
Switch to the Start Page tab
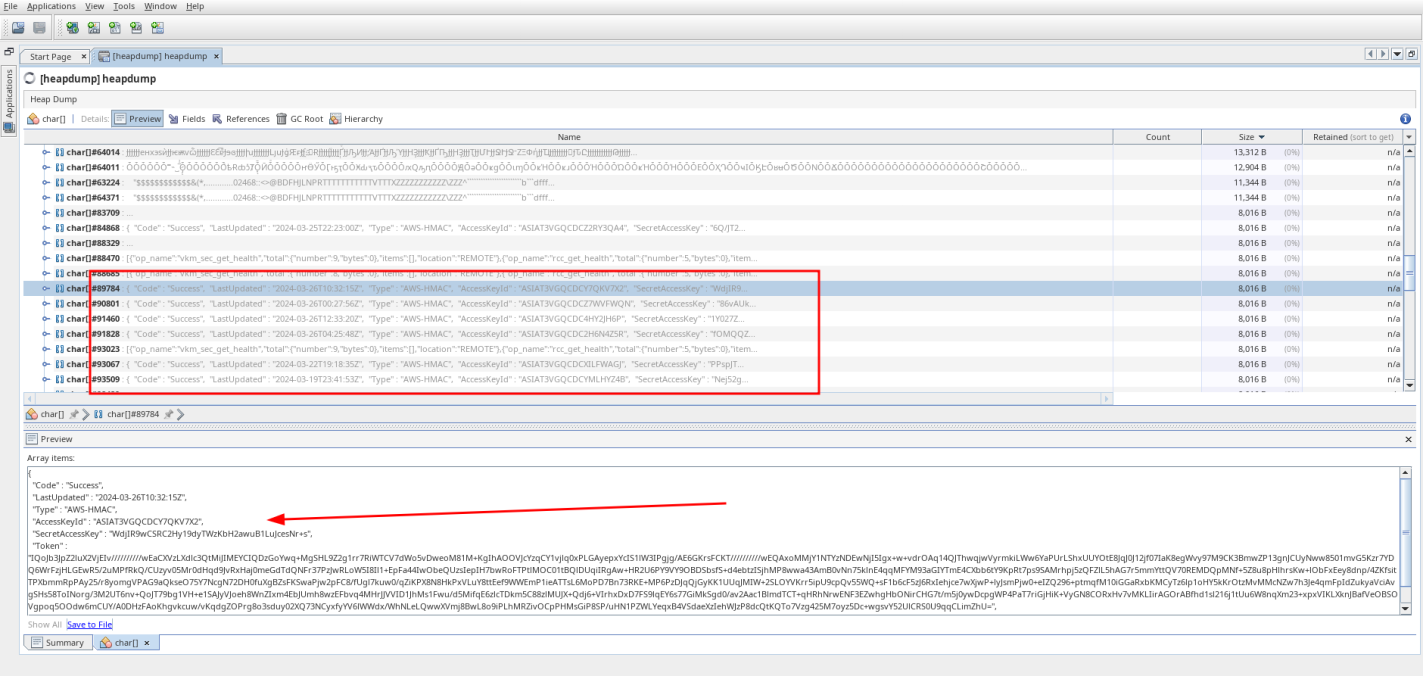(50, 57)
